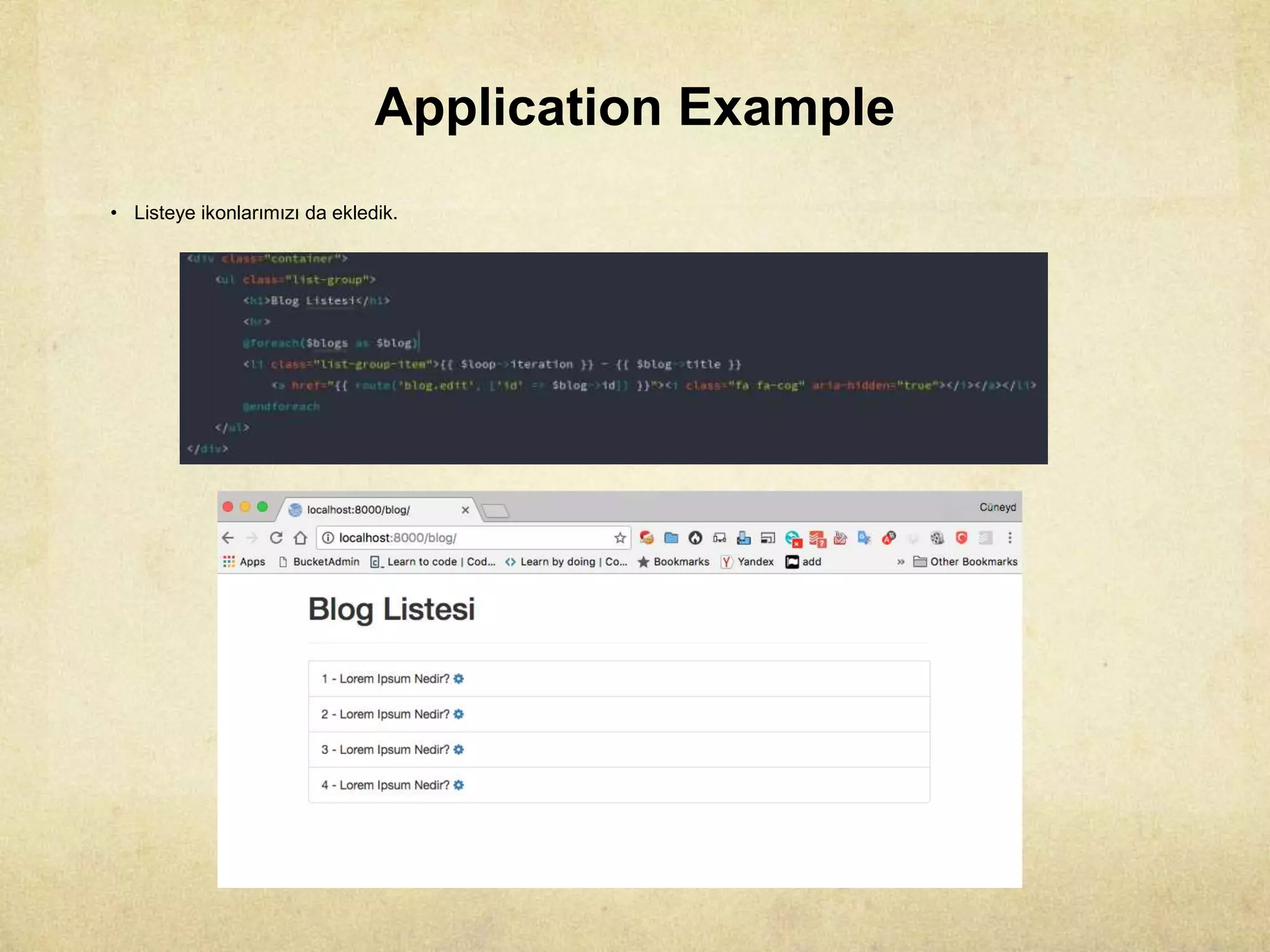Click the green maximize window button
Screen dimensions: 1270x952
[262, 507]
